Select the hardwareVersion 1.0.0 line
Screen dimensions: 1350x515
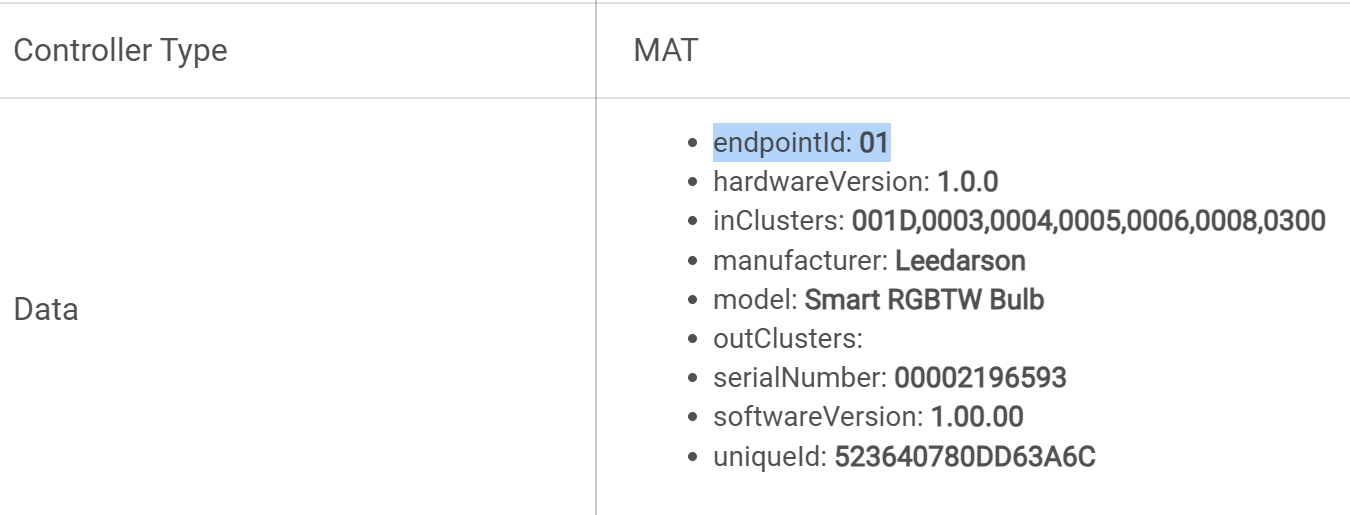(x=855, y=182)
